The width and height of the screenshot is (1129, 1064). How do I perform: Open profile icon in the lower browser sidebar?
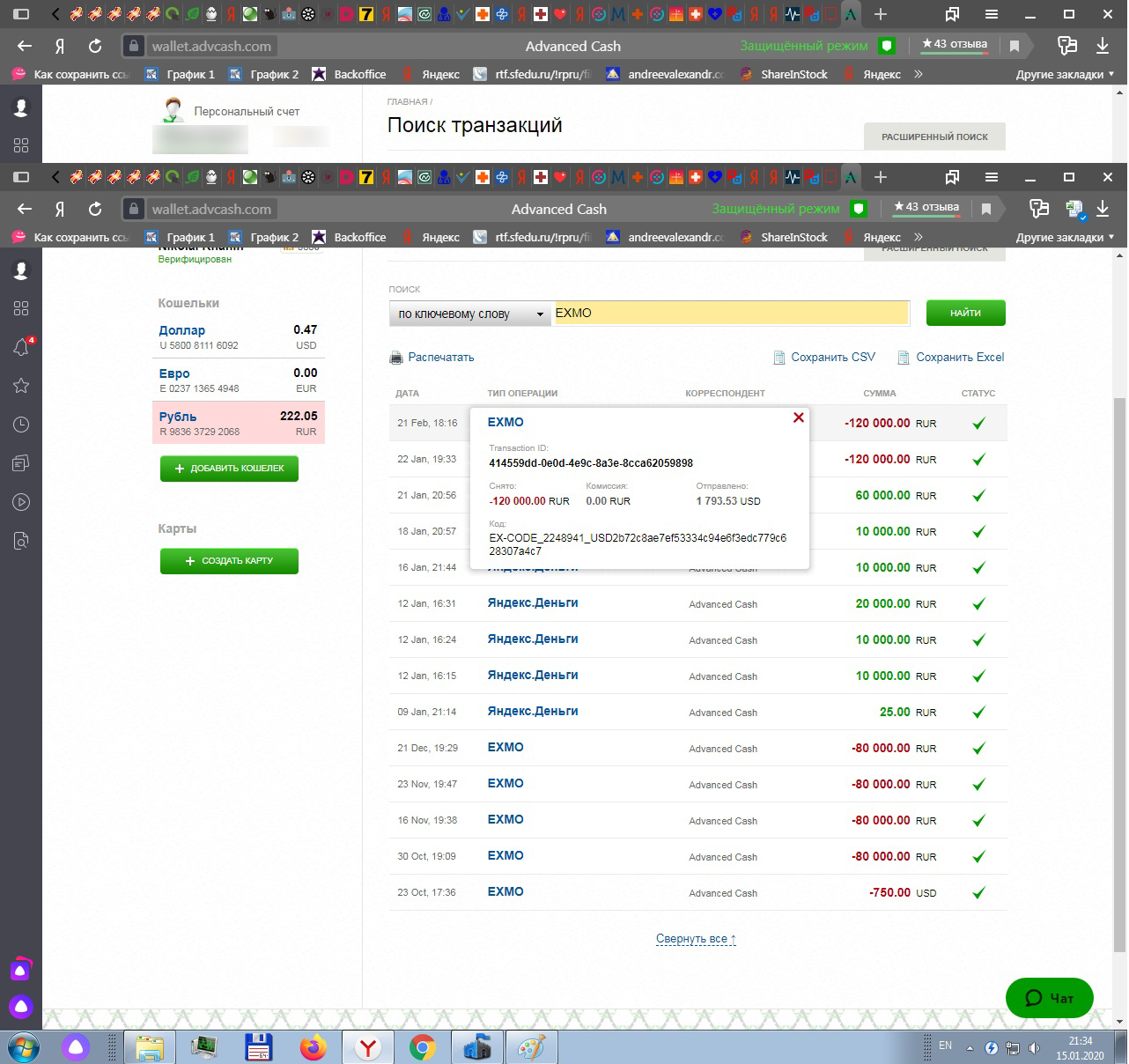pyautogui.click(x=21, y=270)
